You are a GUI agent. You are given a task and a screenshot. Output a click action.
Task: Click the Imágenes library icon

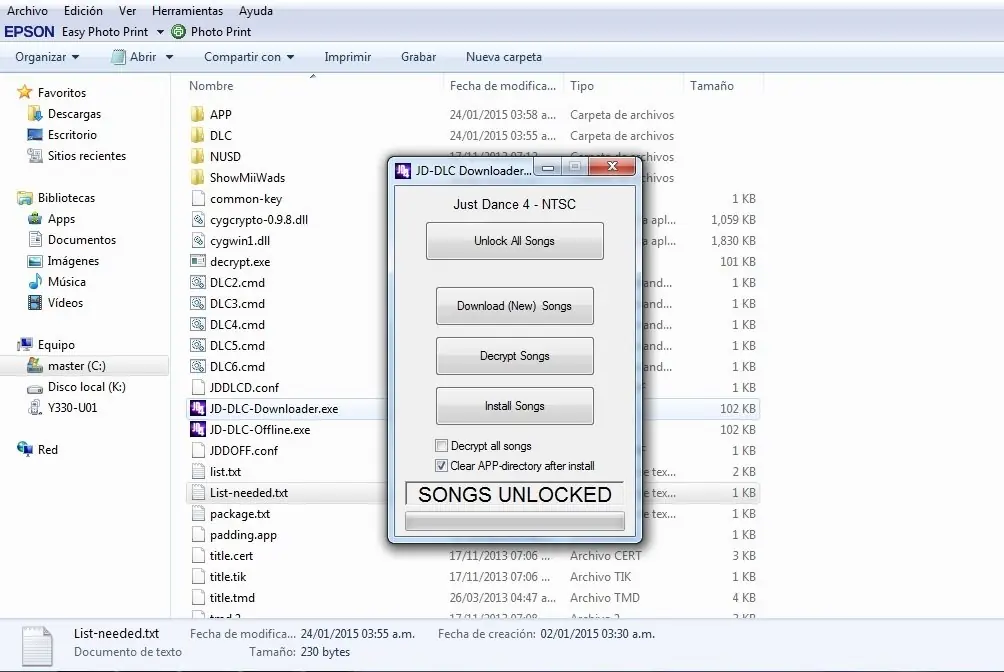coord(35,261)
